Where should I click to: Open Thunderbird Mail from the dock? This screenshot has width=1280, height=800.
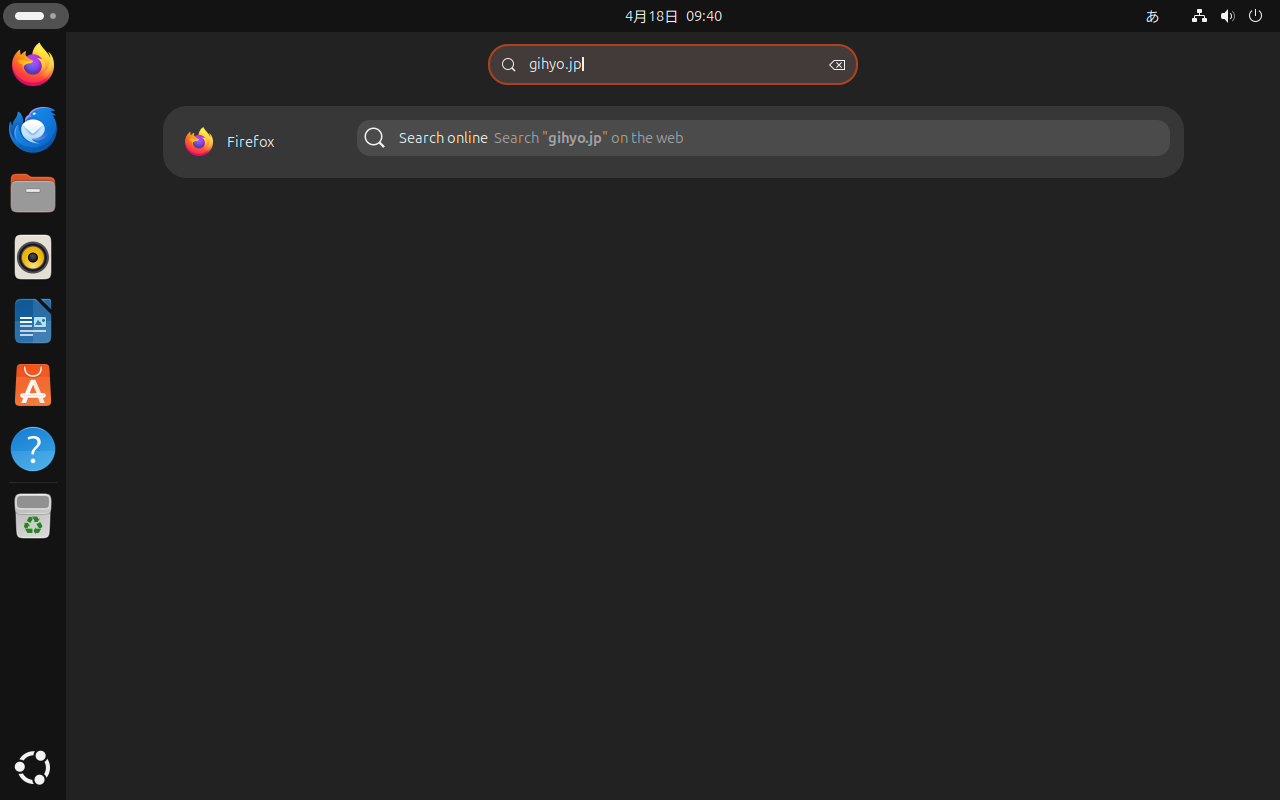[x=33, y=129]
